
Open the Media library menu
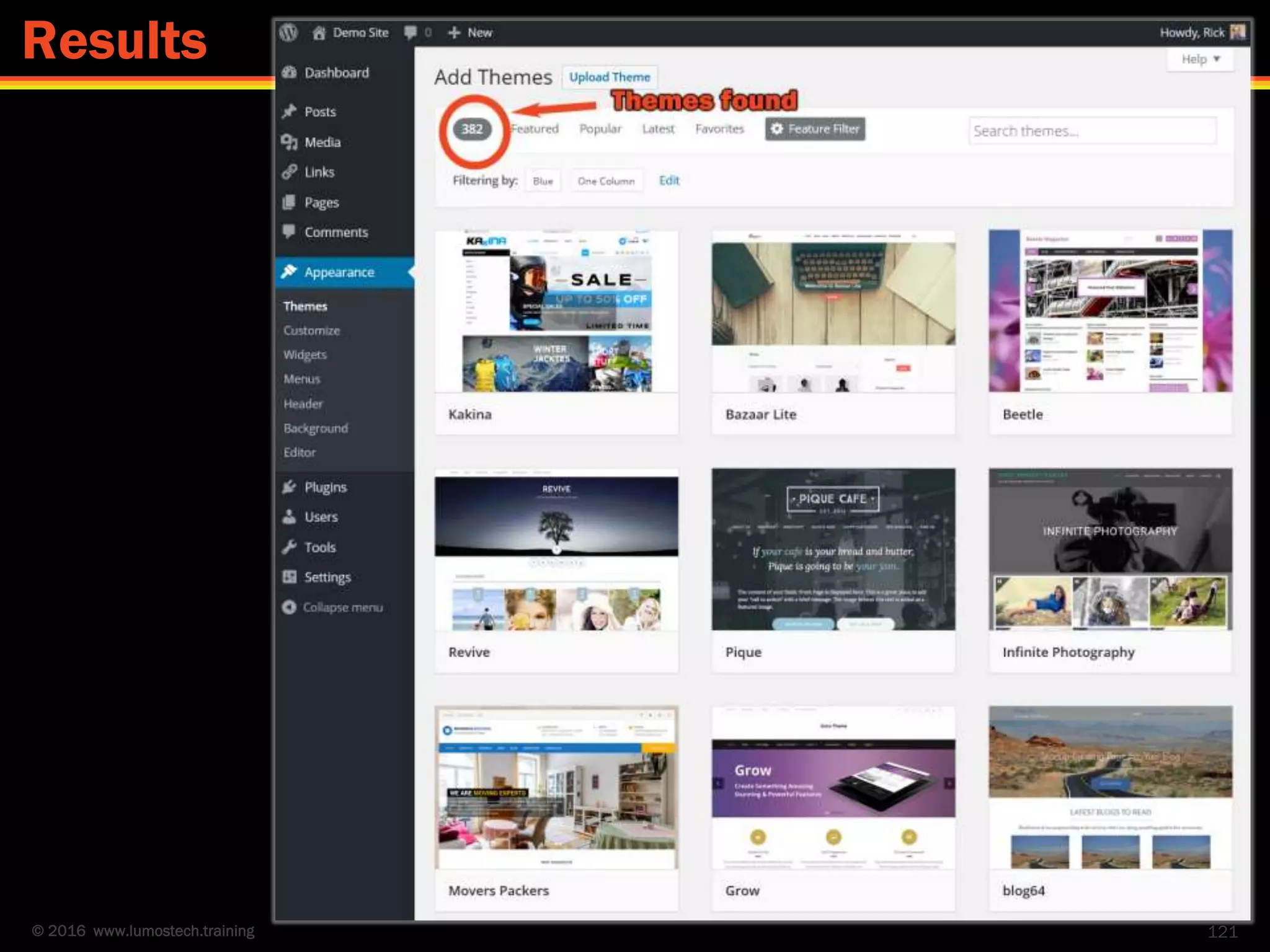[x=322, y=143]
